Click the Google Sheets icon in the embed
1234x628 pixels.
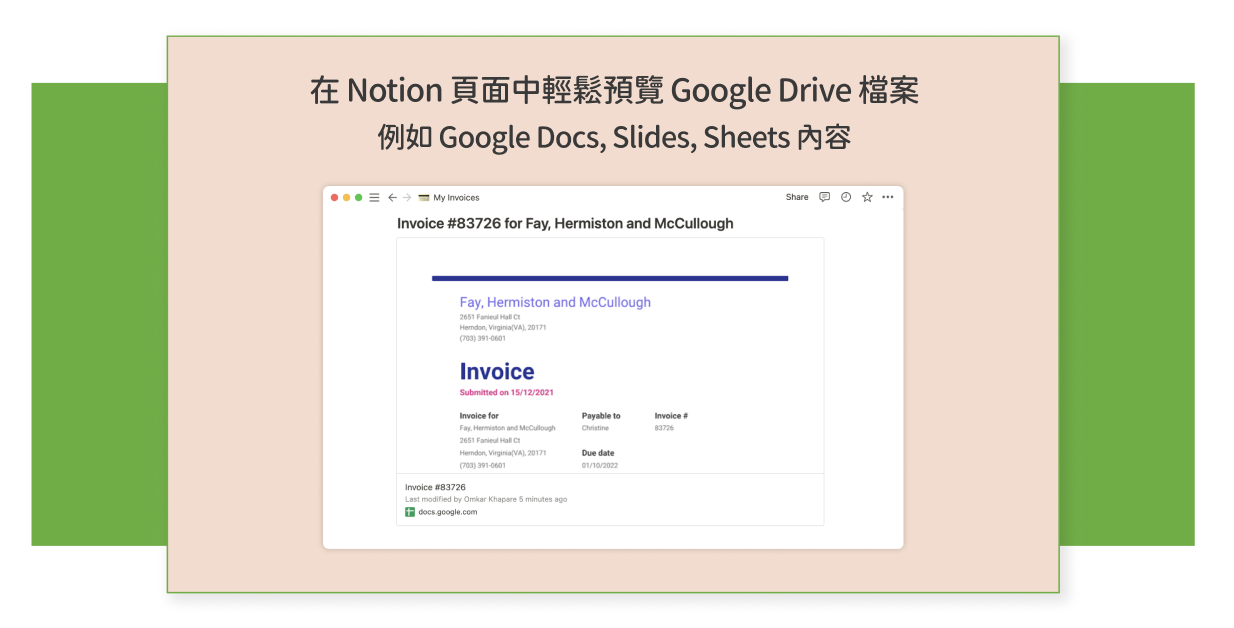(x=409, y=512)
